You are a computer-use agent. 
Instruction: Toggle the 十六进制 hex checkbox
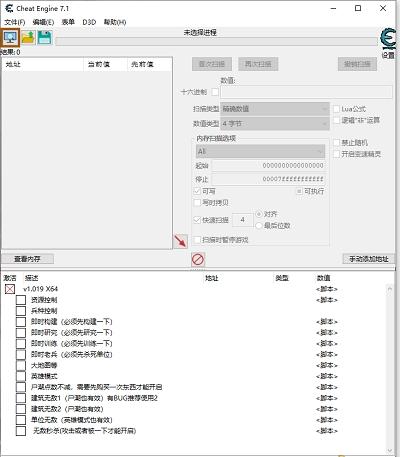pos(215,92)
